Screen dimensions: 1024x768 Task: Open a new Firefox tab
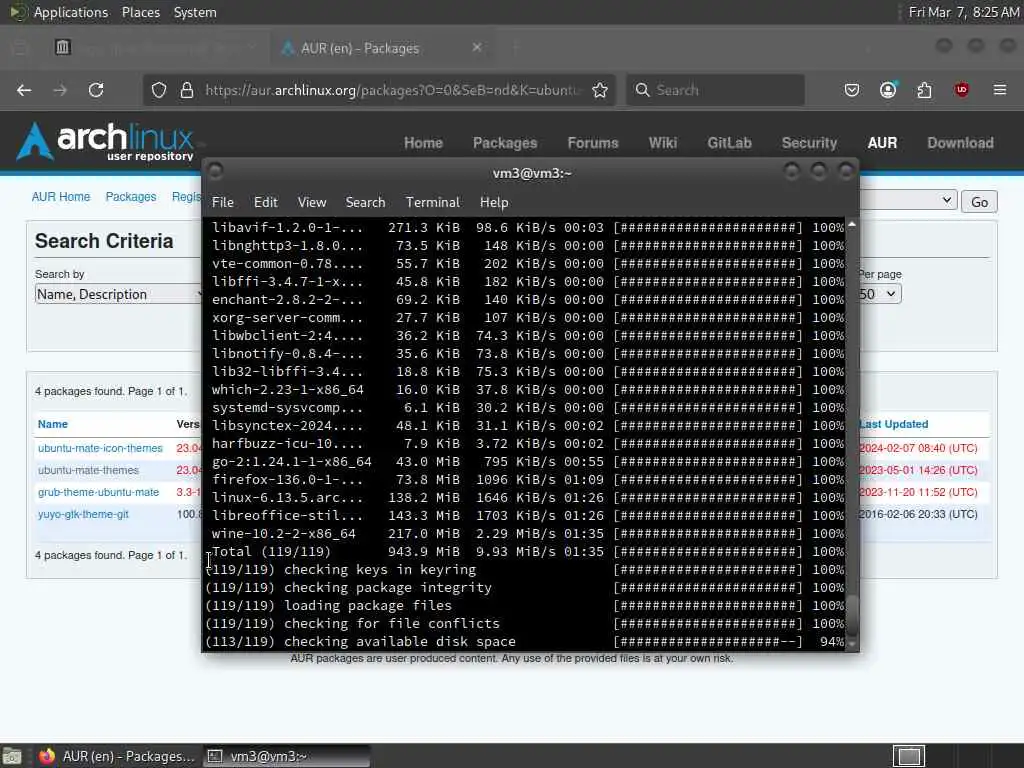coord(515,48)
